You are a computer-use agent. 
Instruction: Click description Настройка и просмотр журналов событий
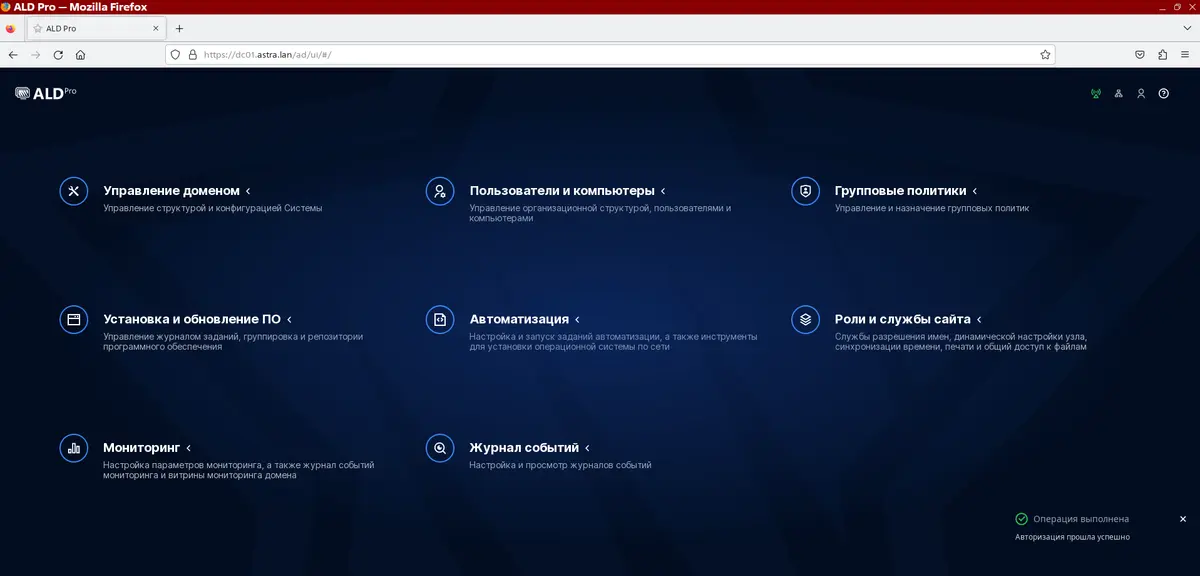[x=560, y=465]
